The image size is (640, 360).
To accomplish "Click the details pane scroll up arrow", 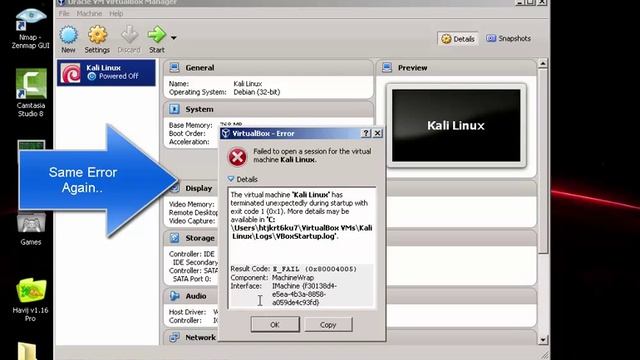I will [542, 64].
